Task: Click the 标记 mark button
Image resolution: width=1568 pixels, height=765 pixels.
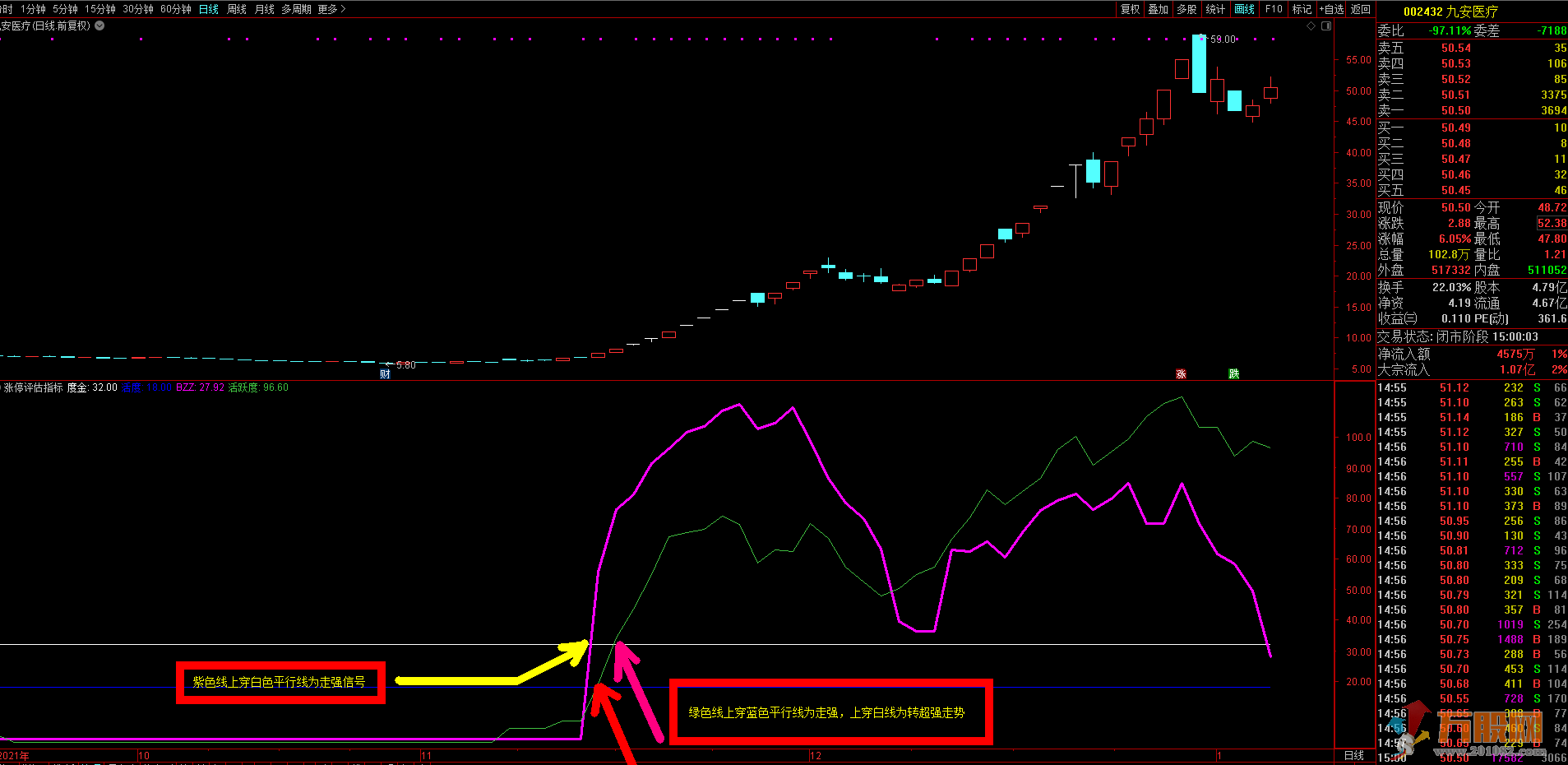Action: coord(1302,9)
